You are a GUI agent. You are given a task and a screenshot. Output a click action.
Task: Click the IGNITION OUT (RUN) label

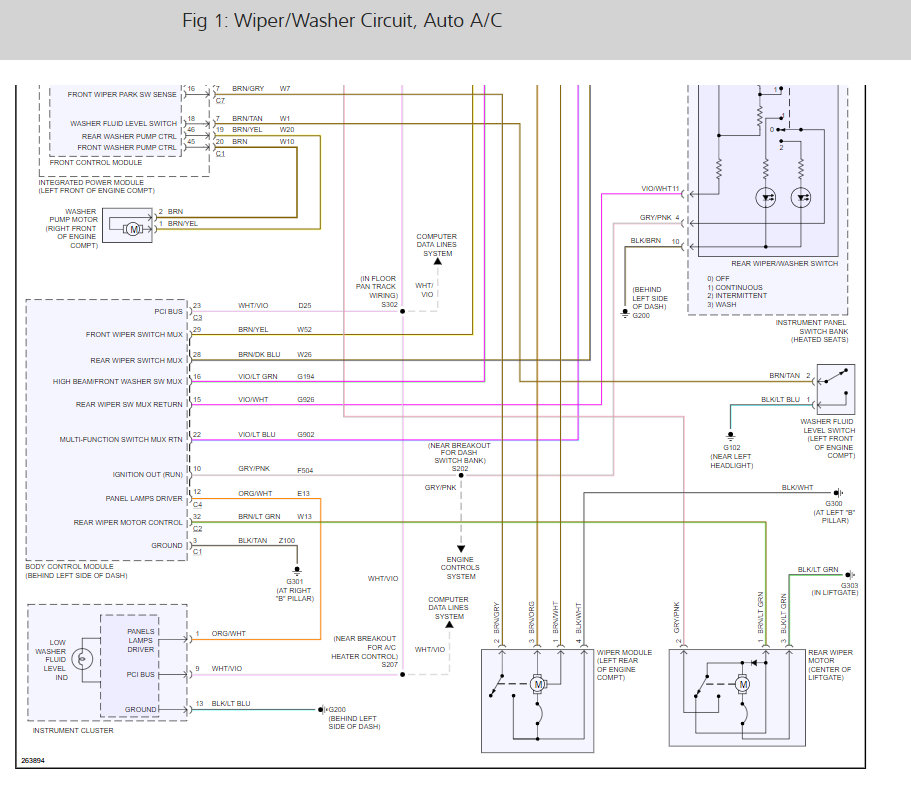click(148, 475)
